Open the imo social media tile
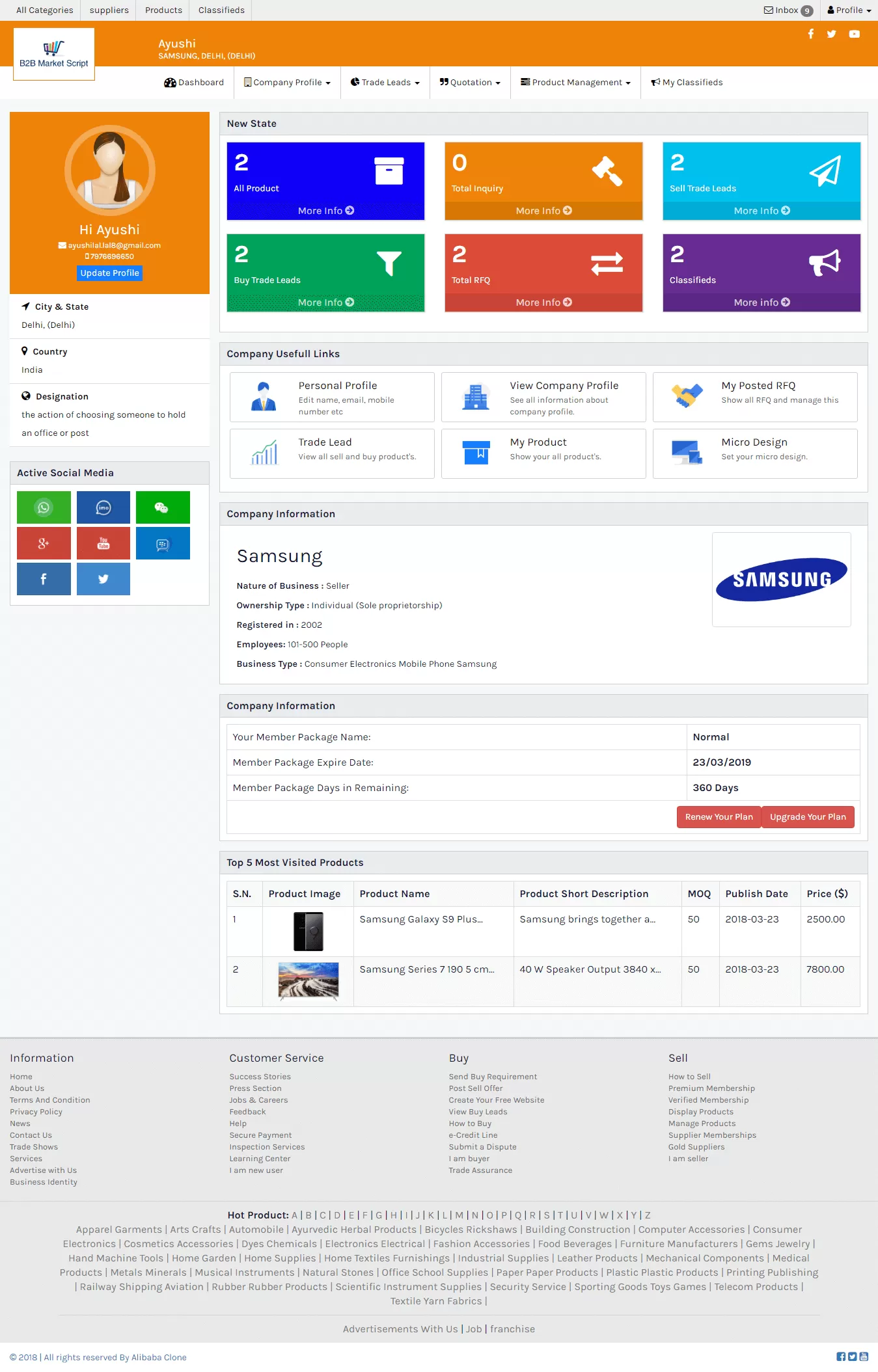Viewport: 878px width, 1372px height. tap(103, 507)
